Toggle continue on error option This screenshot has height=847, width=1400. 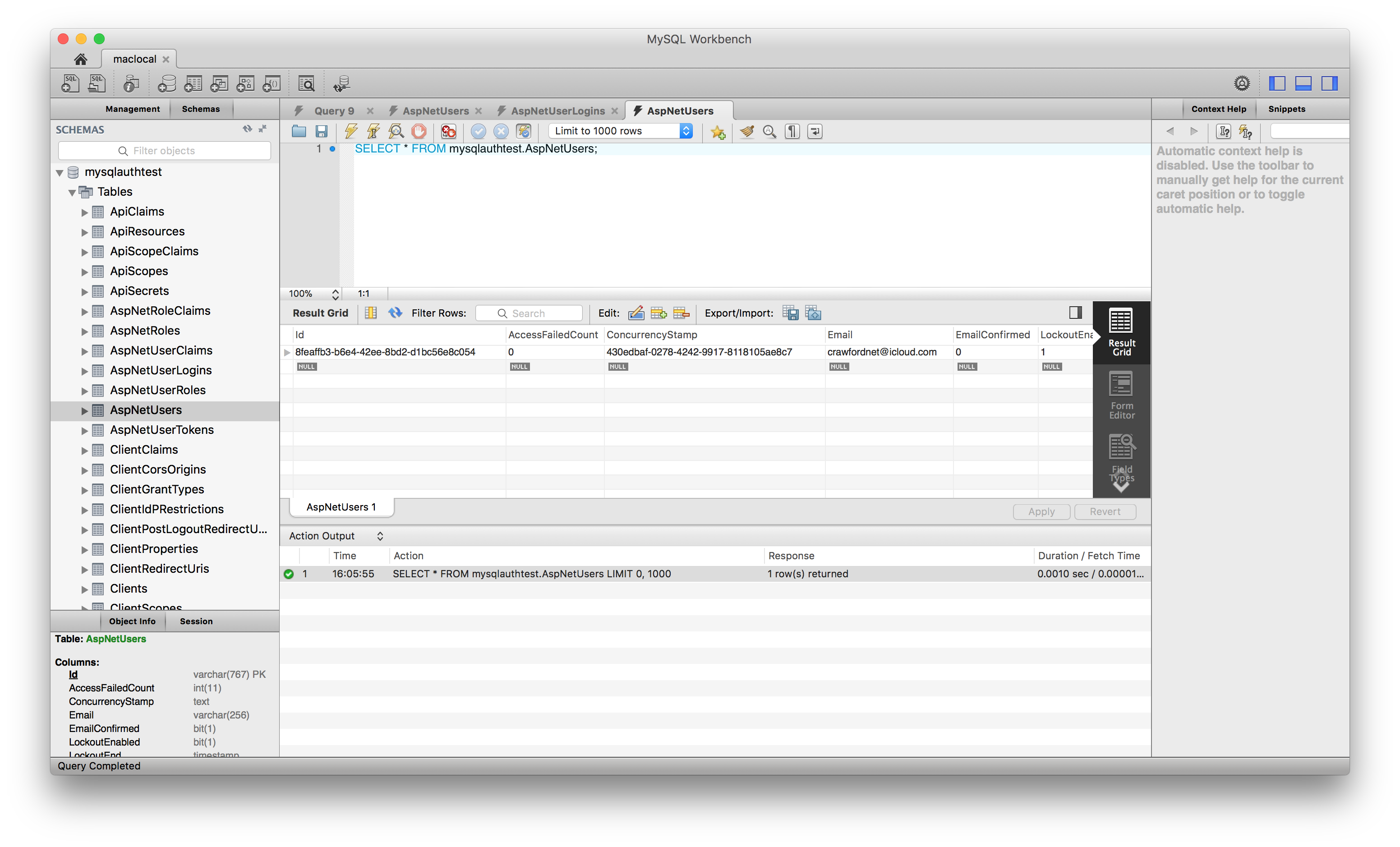pyautogui.click(x=449, y=131)
